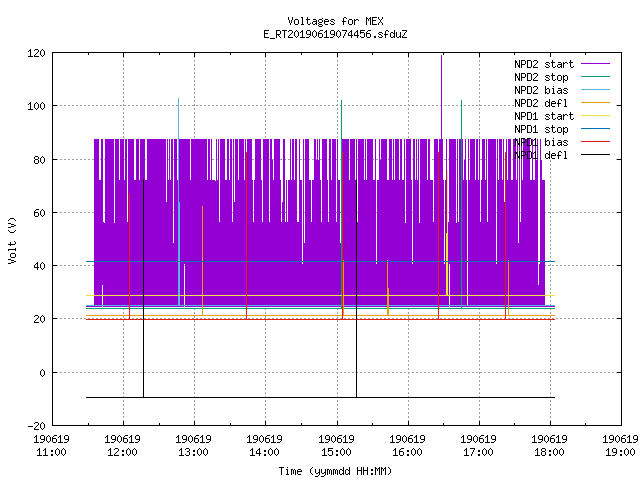
Task: Click the dark blue NPD1 stop legend line
Action: [x=596, y=129]
